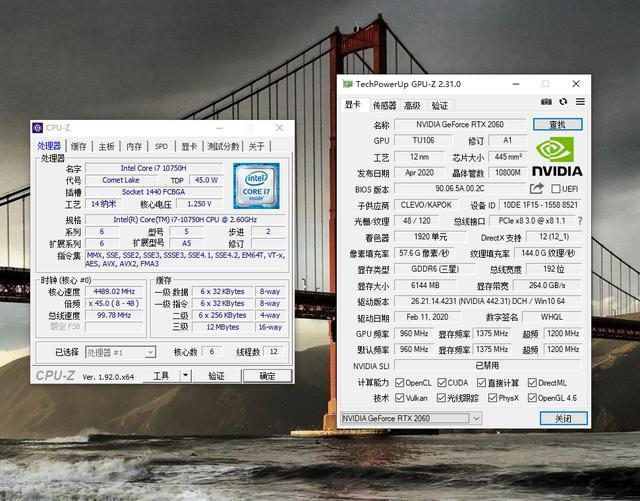Click the CPU-Z title bar app icon
640x501 pixels.
(38, 128)
